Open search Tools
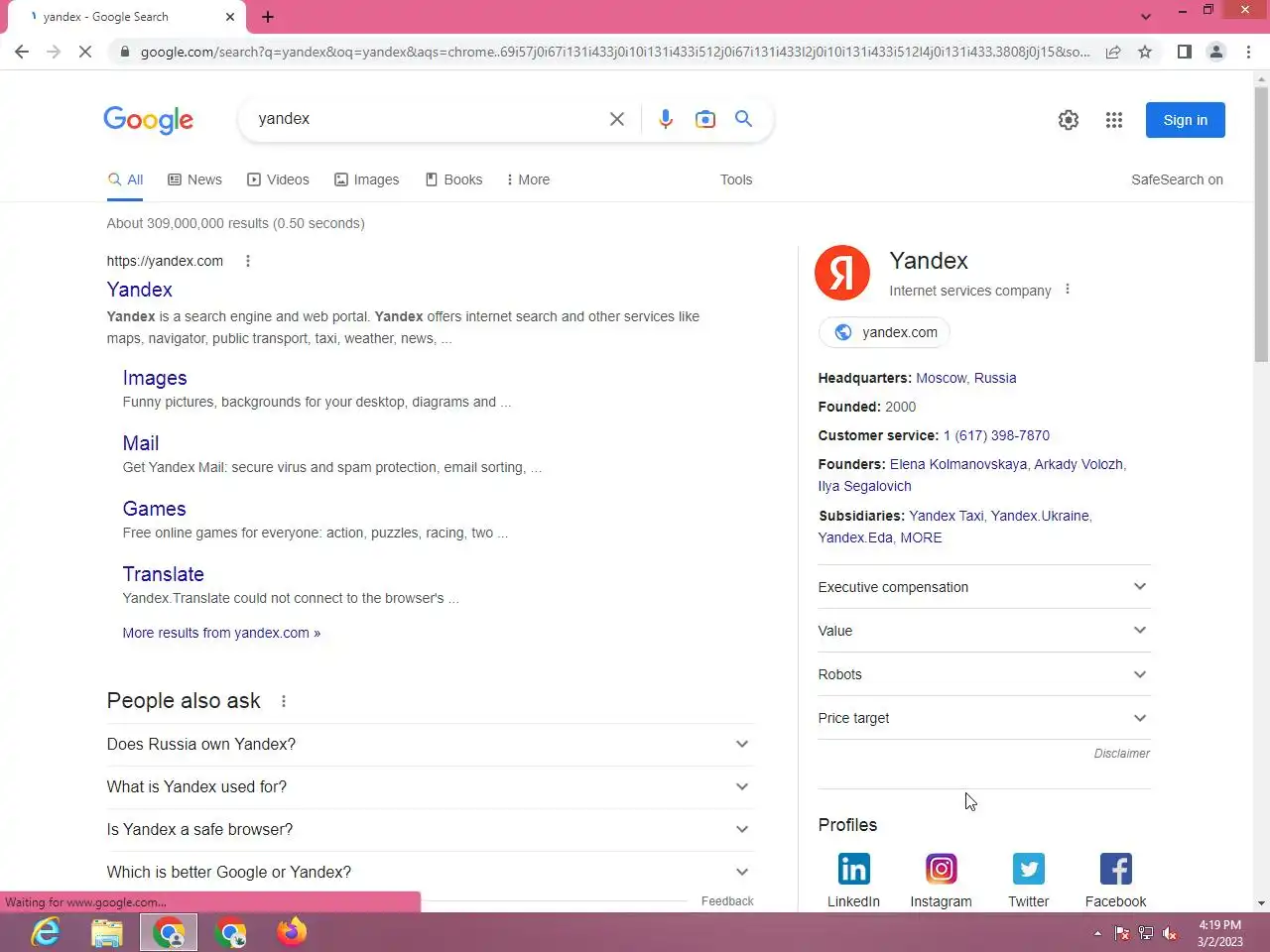Screen dimensions: 1270x952 point(736,179)
